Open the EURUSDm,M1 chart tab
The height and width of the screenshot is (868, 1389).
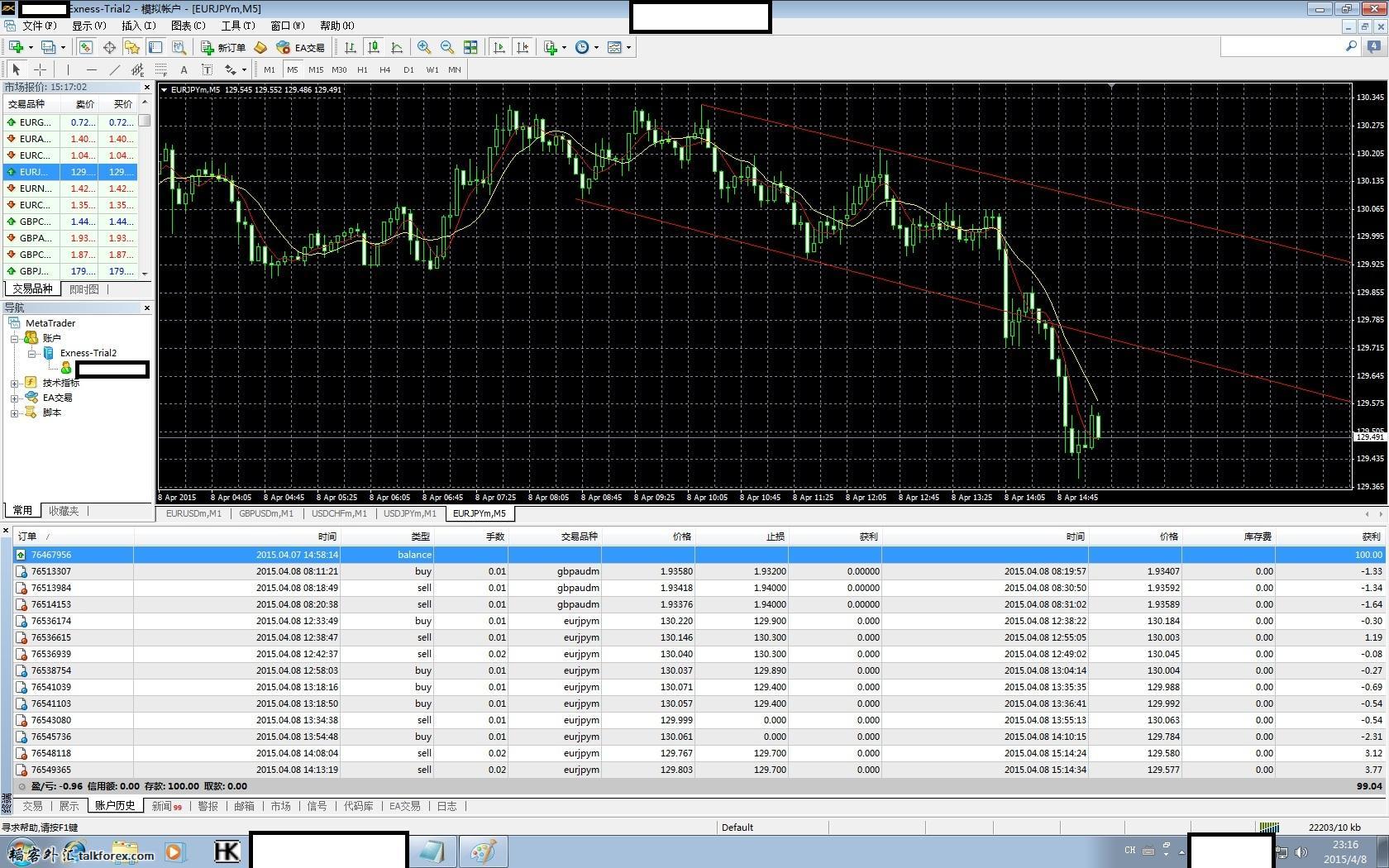tap(193, 513)
